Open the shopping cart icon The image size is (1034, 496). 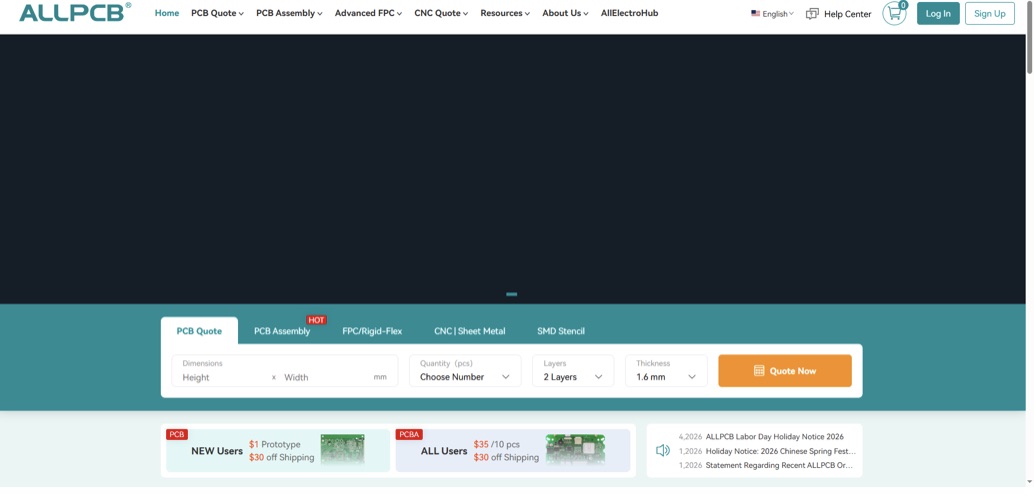point(894,13)
